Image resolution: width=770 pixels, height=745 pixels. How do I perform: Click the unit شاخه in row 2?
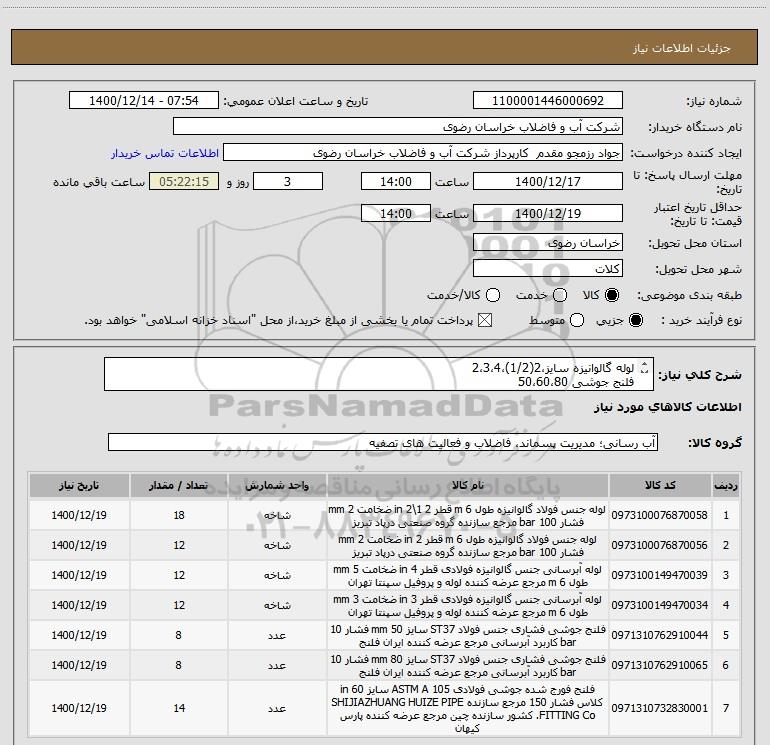point(277,545)
